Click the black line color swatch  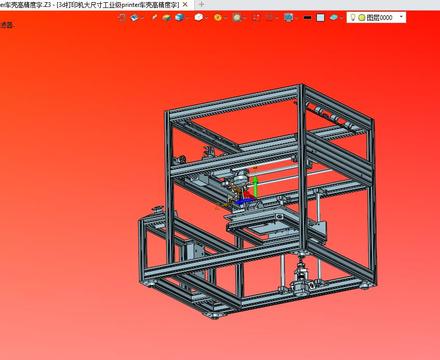(x=308, y=17)
